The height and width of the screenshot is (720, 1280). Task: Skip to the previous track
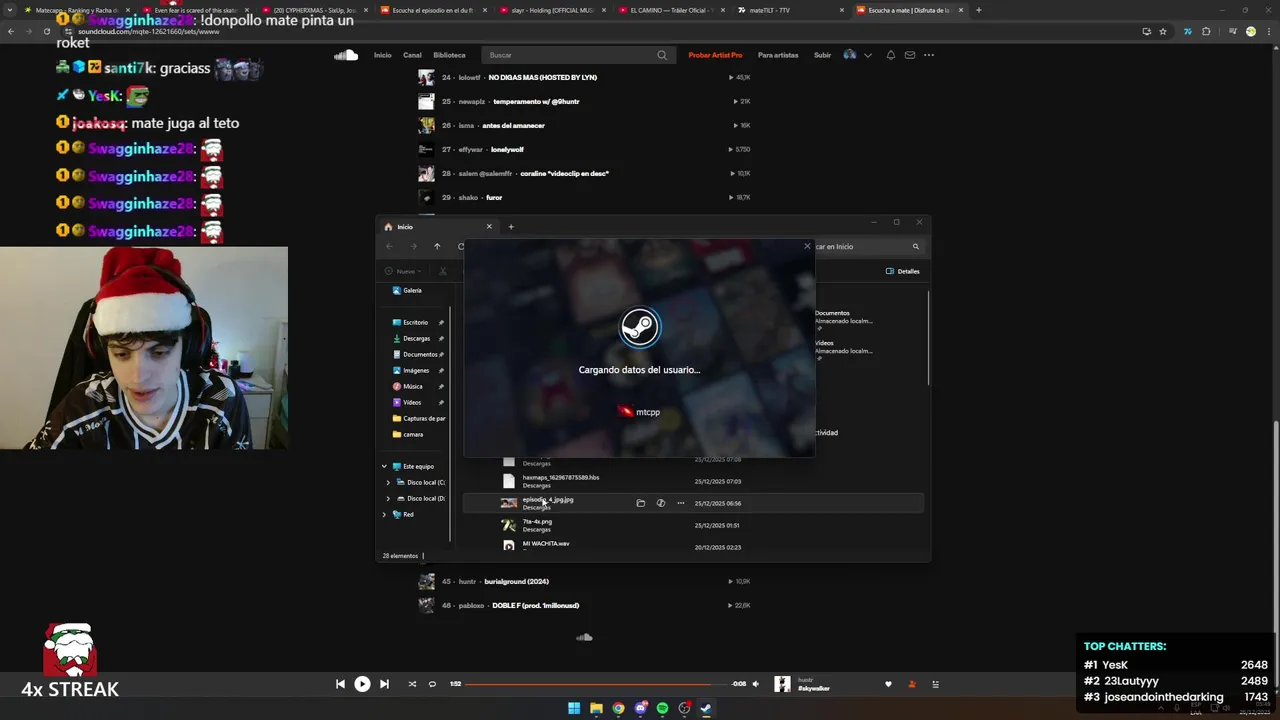(x=340, y=684)
